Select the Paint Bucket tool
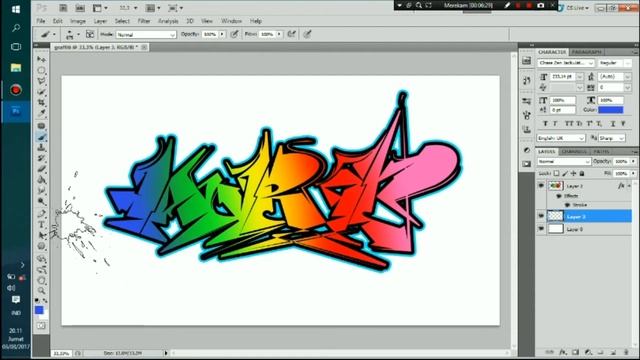 point(41,180)
